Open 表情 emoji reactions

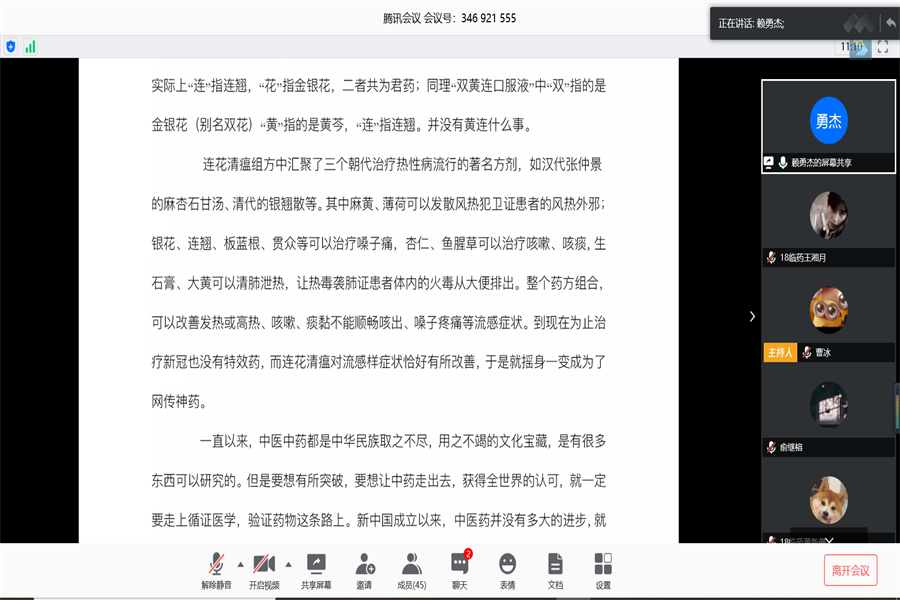[507, 571]
